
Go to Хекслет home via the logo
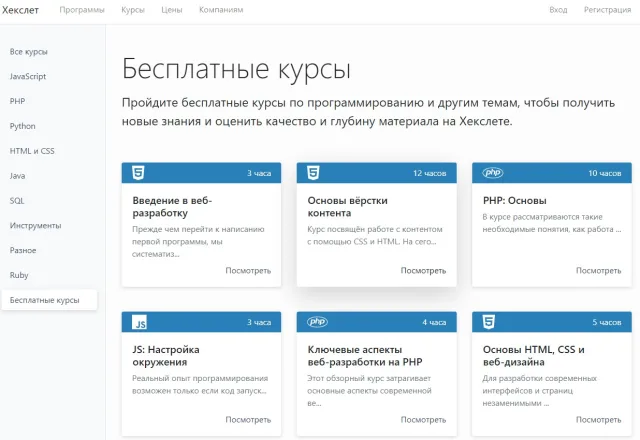[20, 10]
